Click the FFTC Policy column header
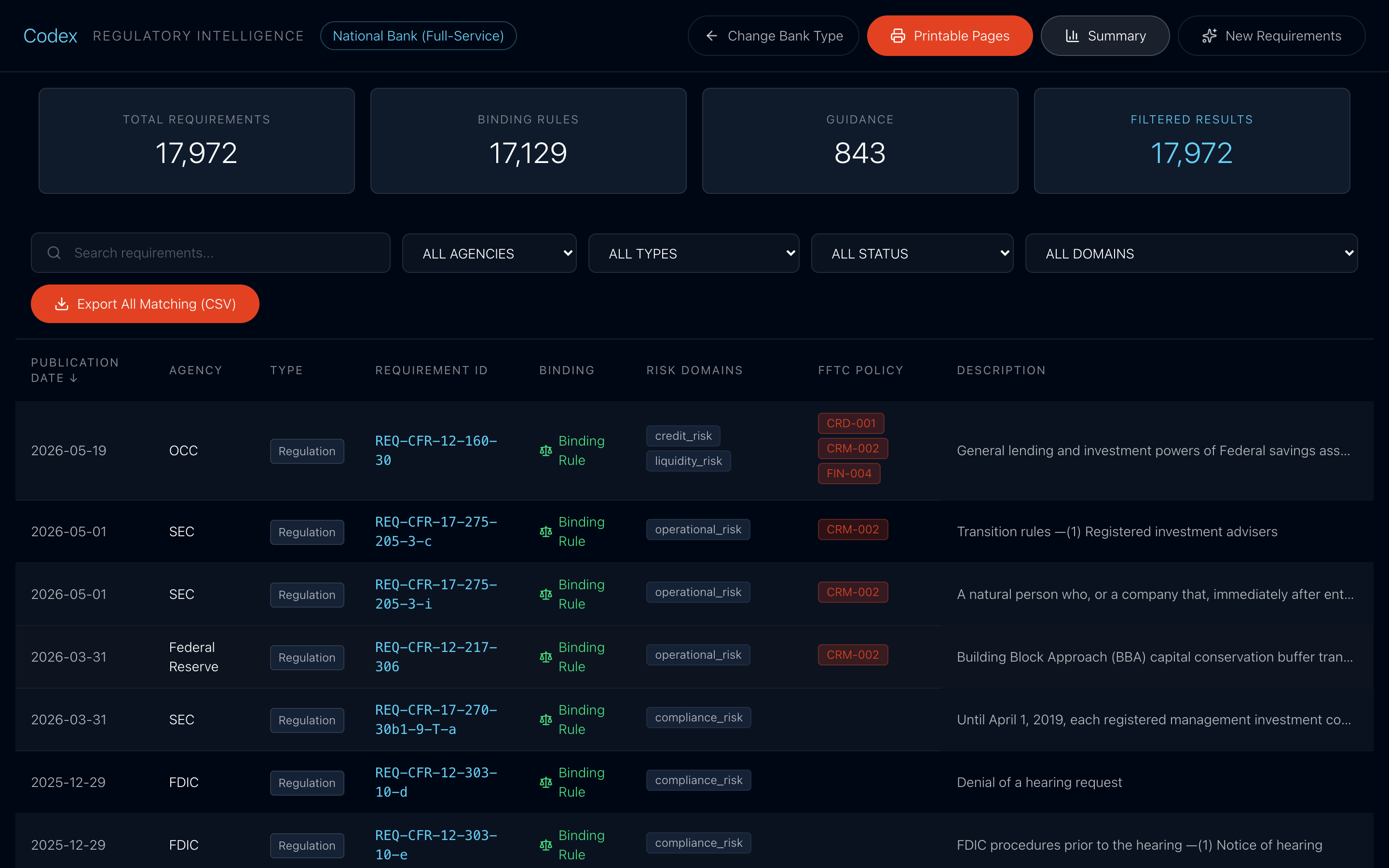This screenshot has height=868, width=1389. [x=860, y=370]
